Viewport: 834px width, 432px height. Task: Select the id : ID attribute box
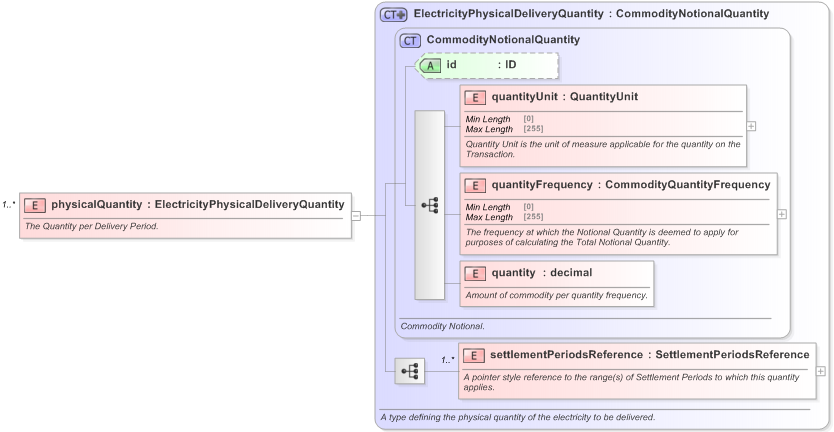pyautogui.click(x=487, y=65)
